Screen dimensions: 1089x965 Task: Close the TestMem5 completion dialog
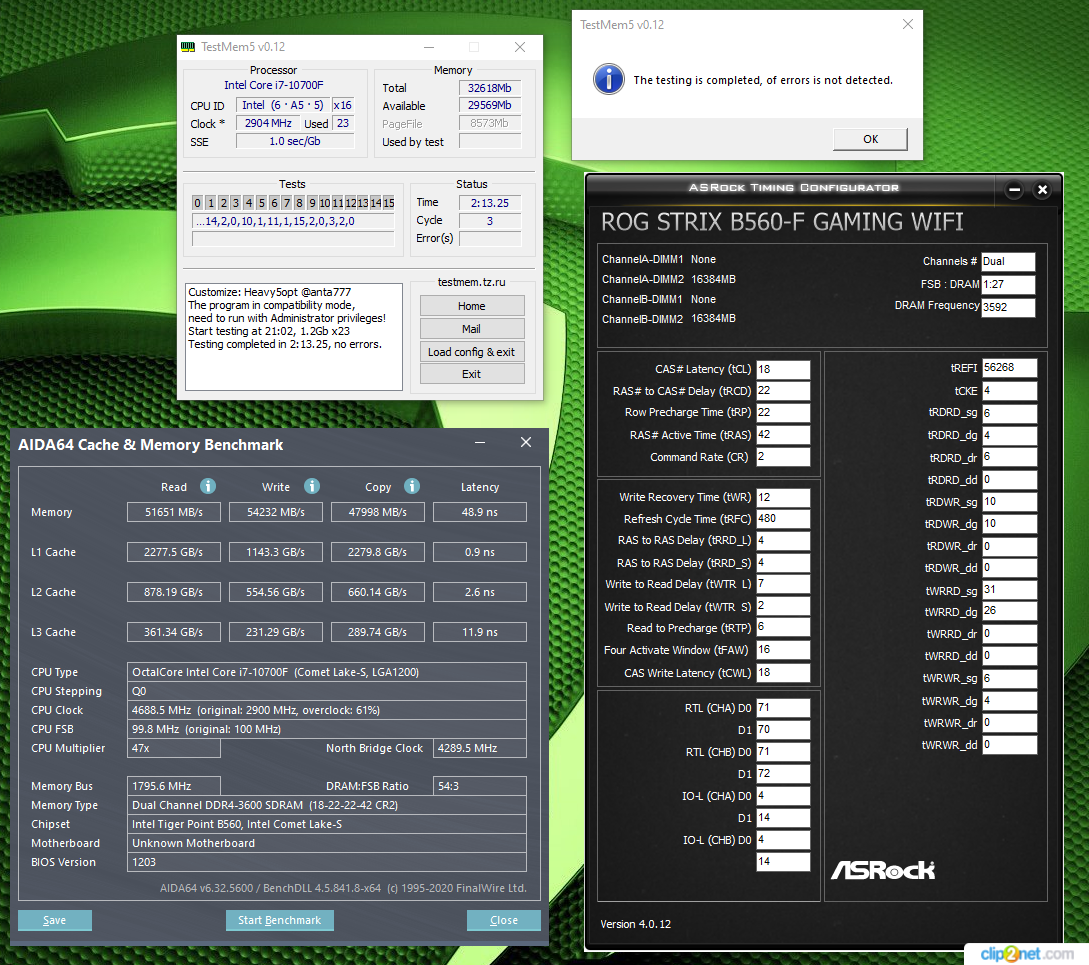pyautogui.click(x=908, y=24)
